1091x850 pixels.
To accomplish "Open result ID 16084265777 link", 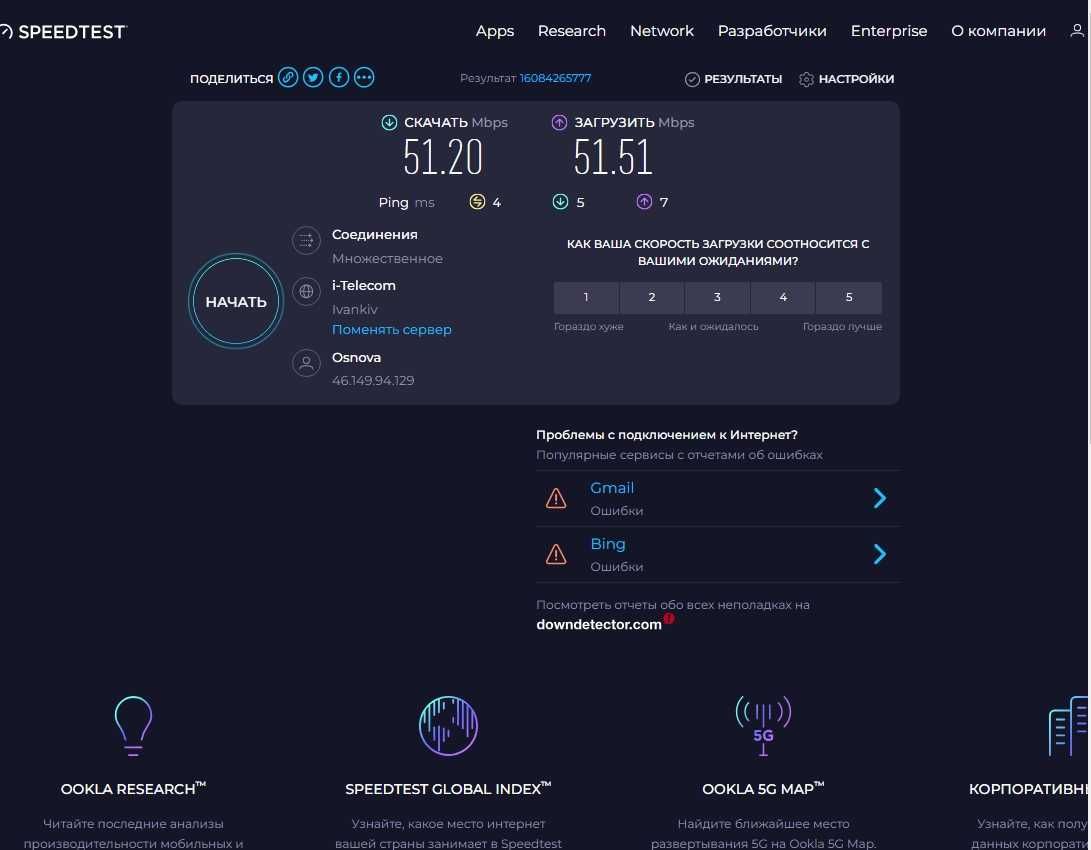I will point(555,78).
